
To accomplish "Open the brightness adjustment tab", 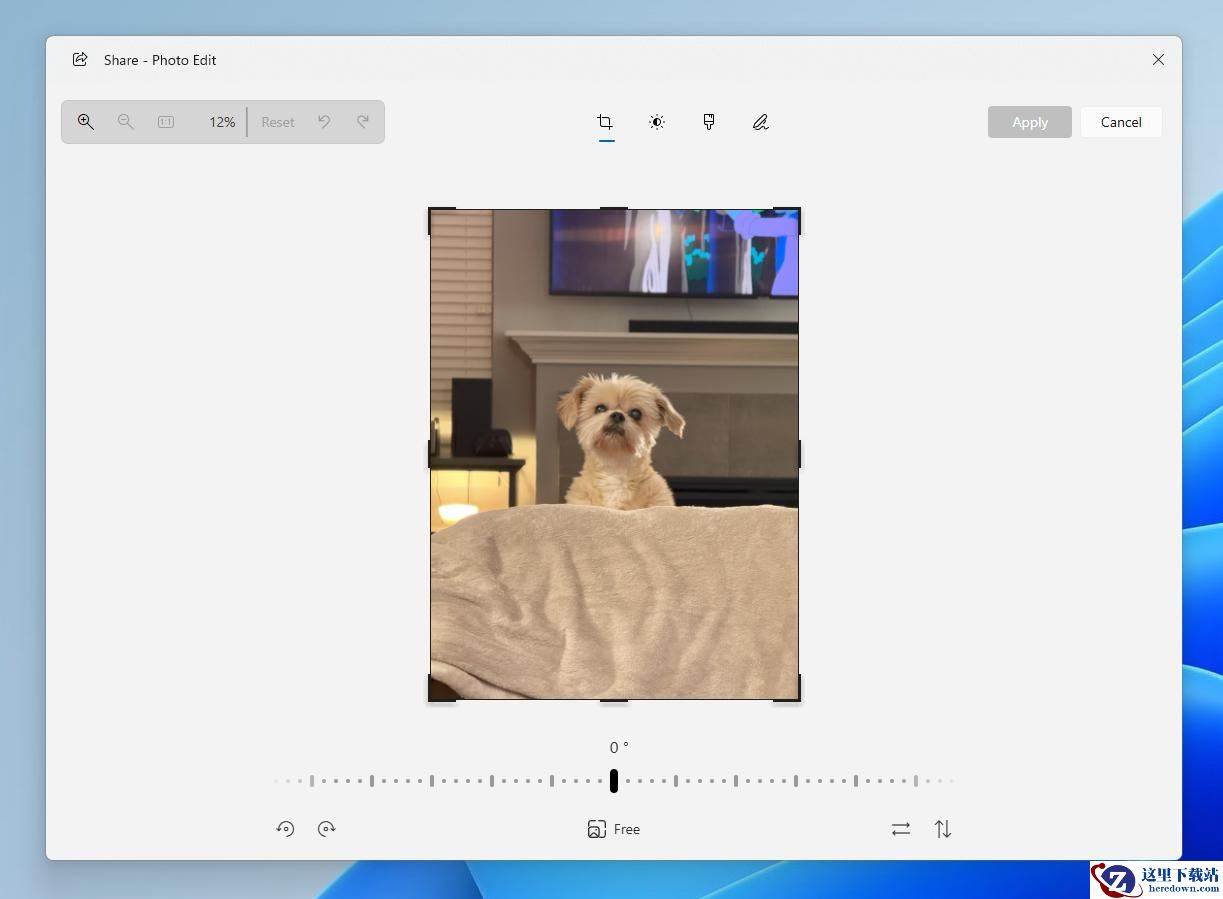I will click(x=657, y=122).
